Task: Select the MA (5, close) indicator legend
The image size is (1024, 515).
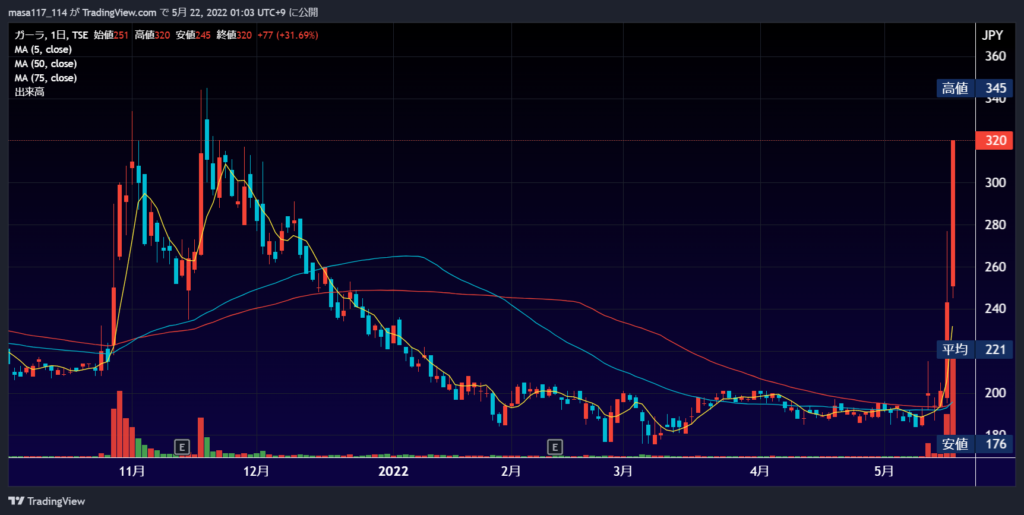Action: [43, 50]
